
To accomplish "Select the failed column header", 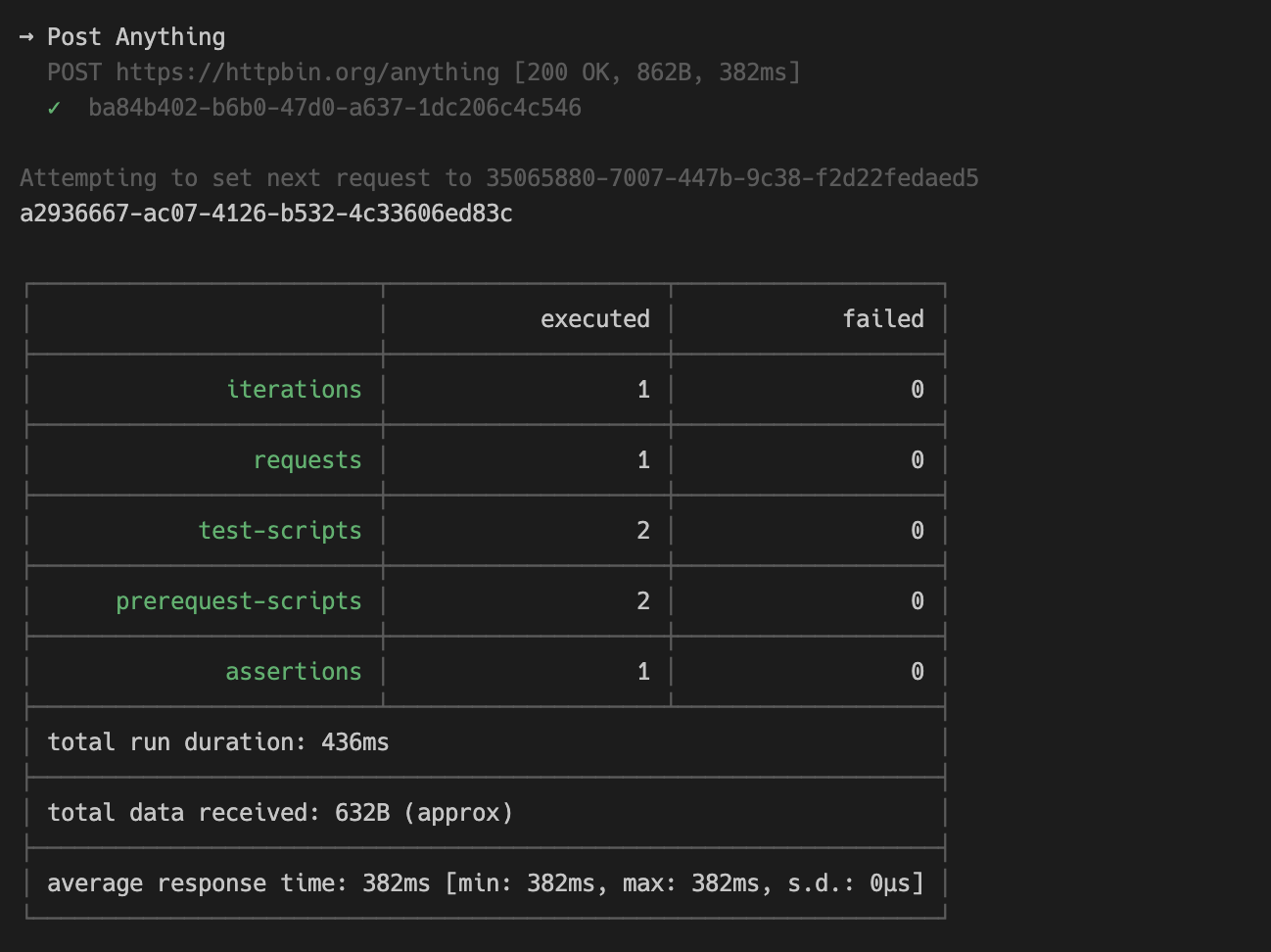I will [x=882, y=318].
